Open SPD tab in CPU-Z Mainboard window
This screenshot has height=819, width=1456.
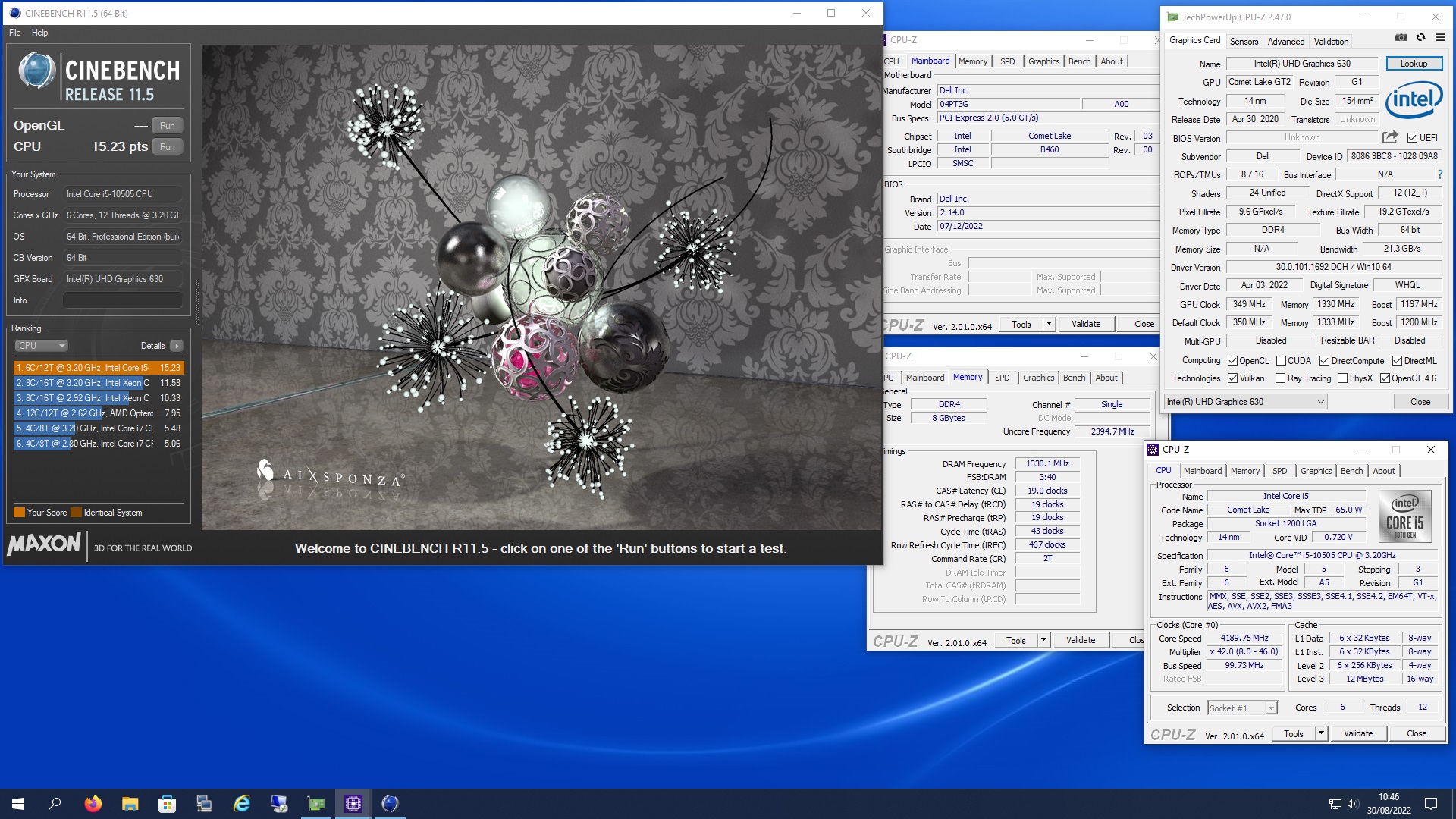pyautogui.click(x=1007, y=61)
